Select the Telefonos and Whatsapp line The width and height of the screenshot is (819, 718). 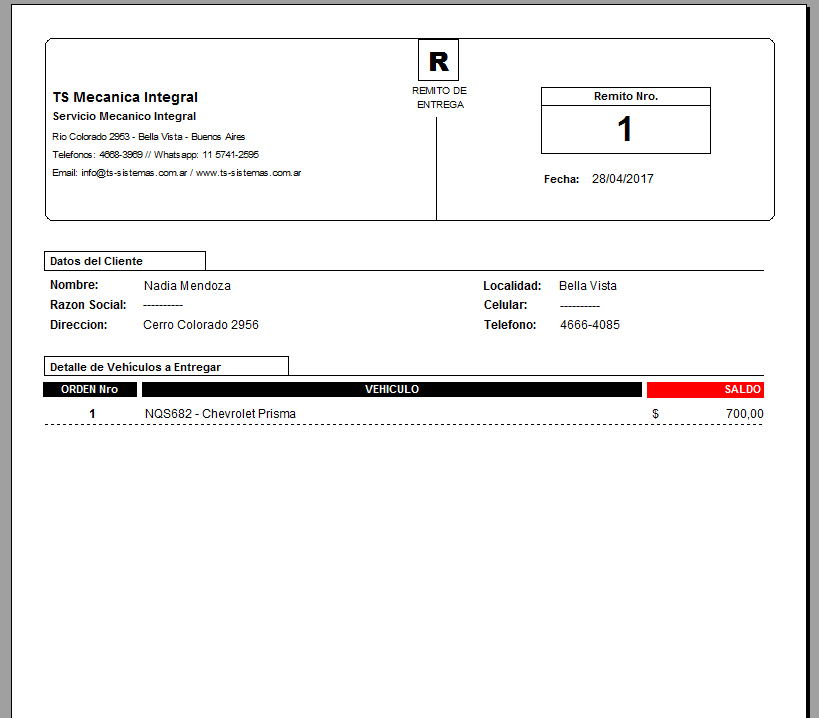pos(155,155)
